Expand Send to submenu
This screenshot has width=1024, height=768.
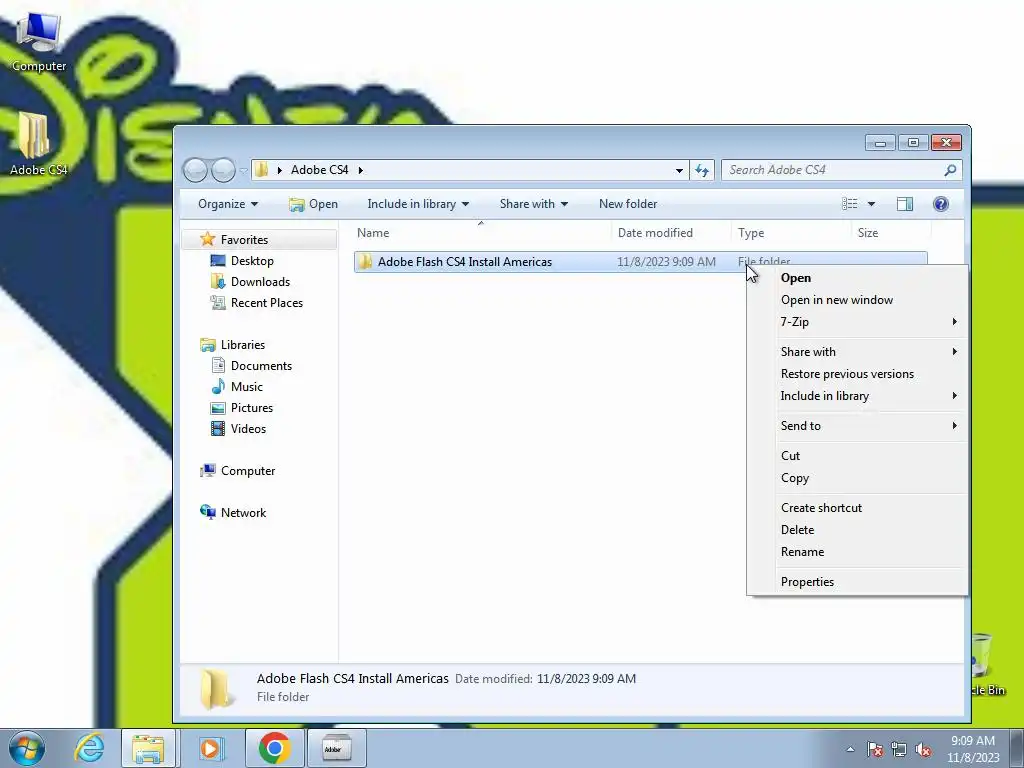tap(954, 425)
